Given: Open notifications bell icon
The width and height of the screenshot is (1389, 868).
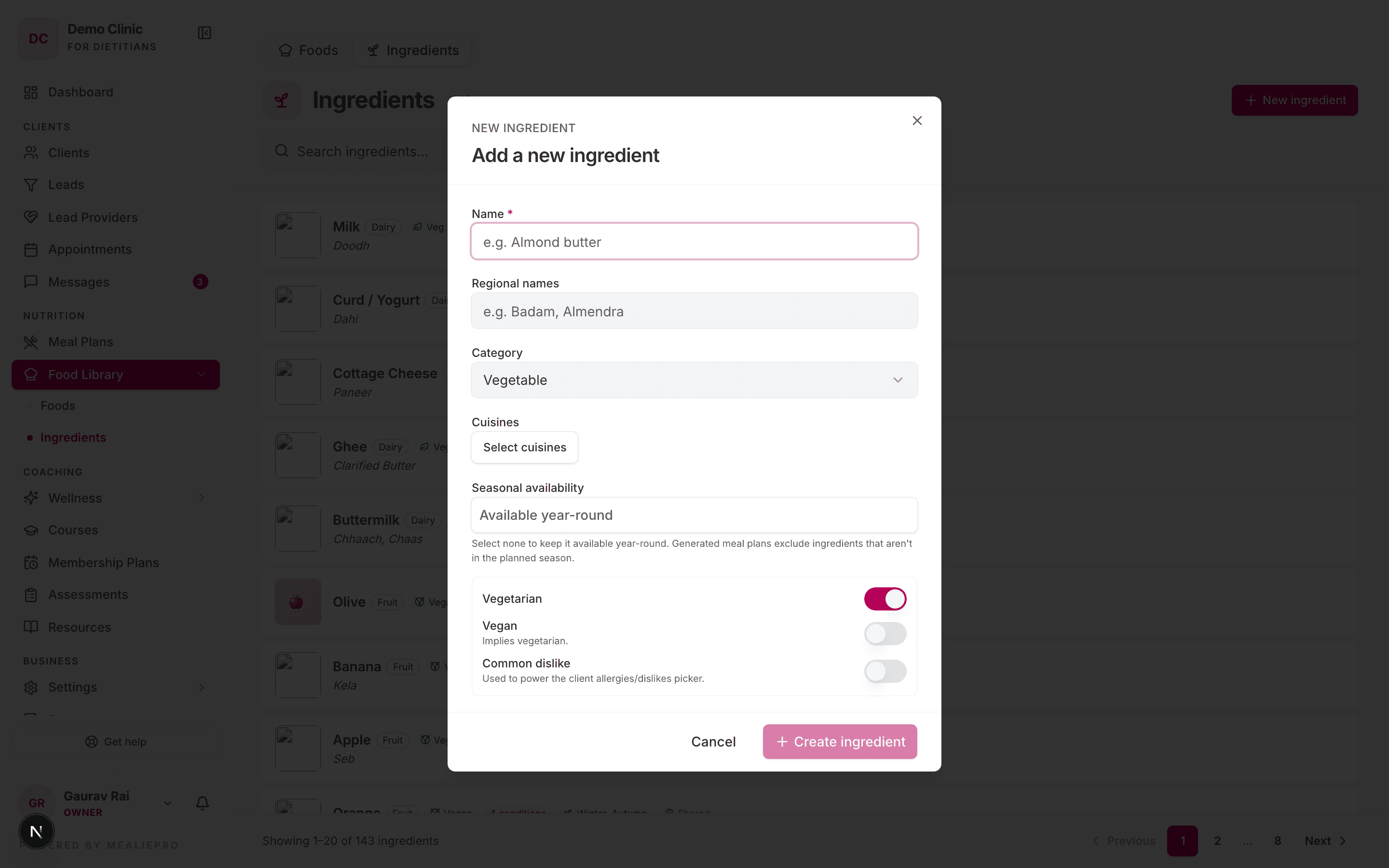Looking at the screenshot, I should 202,803.
